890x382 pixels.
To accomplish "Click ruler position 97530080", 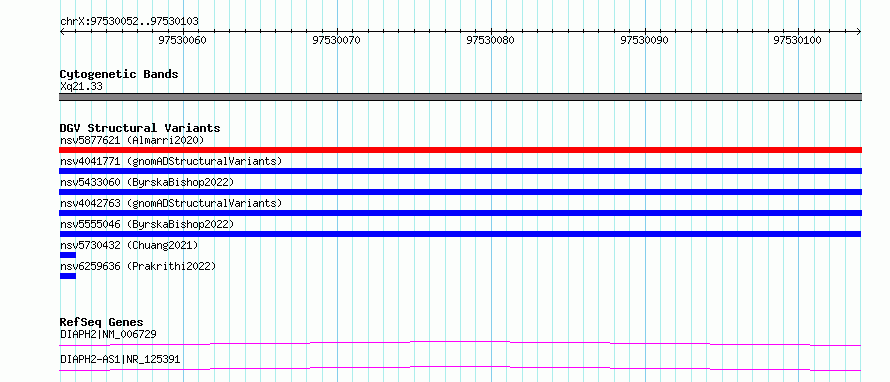I will coord(490,40).
